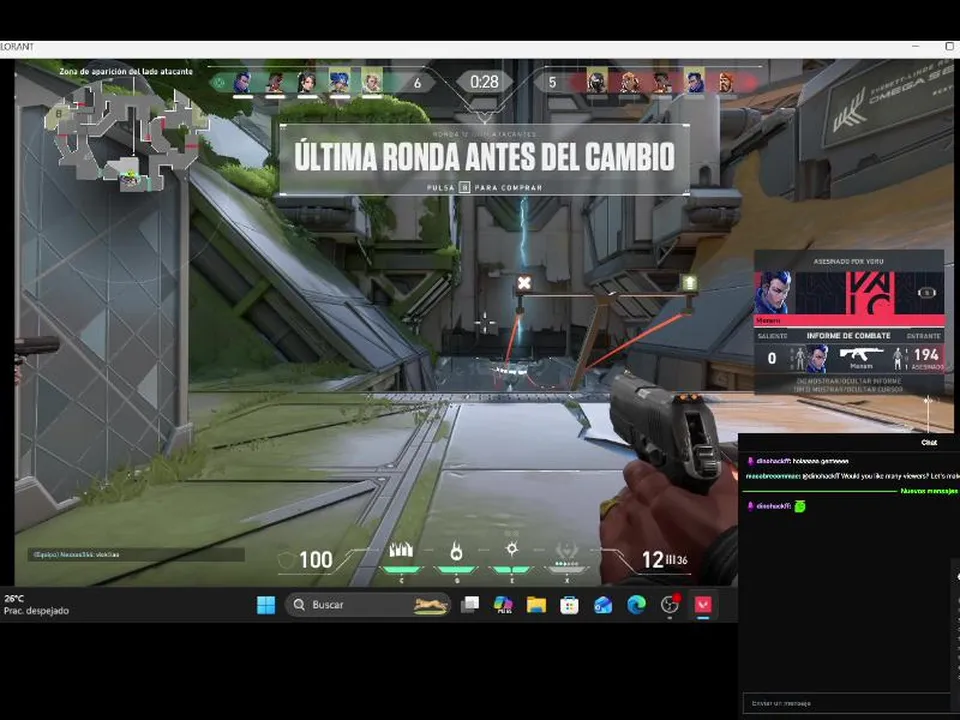Open the Copilot app on the taskbar
Viewport: 960px width, 720px height.
pyautogui.click(x=503, y=605)
